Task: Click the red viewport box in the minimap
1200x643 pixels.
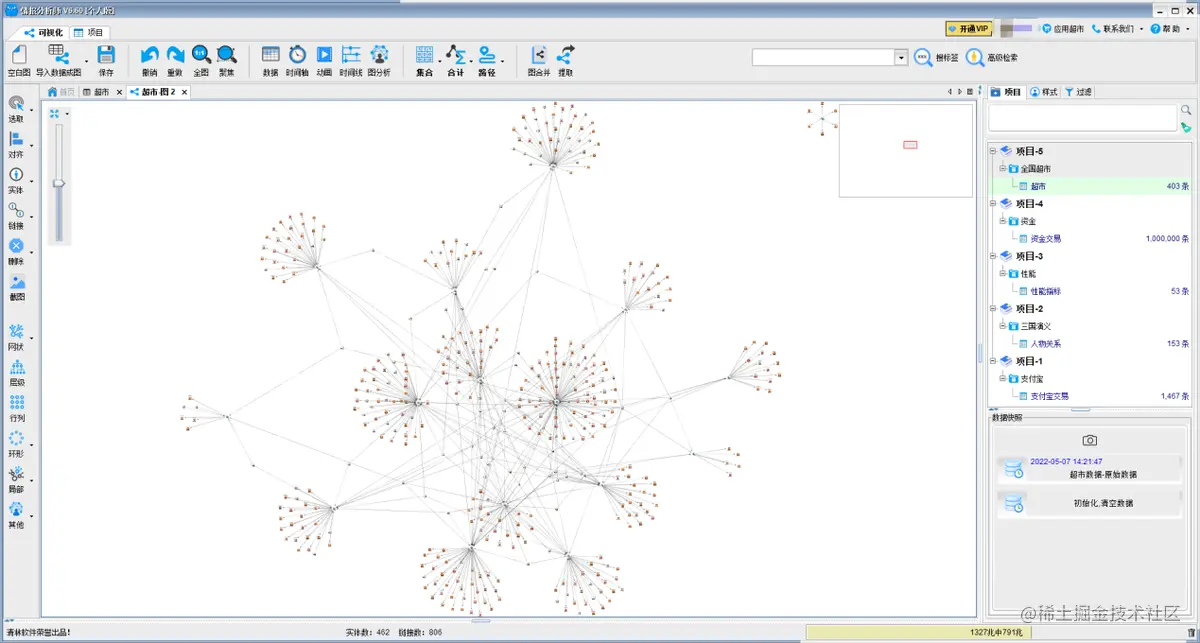Action: coord(910,145)
